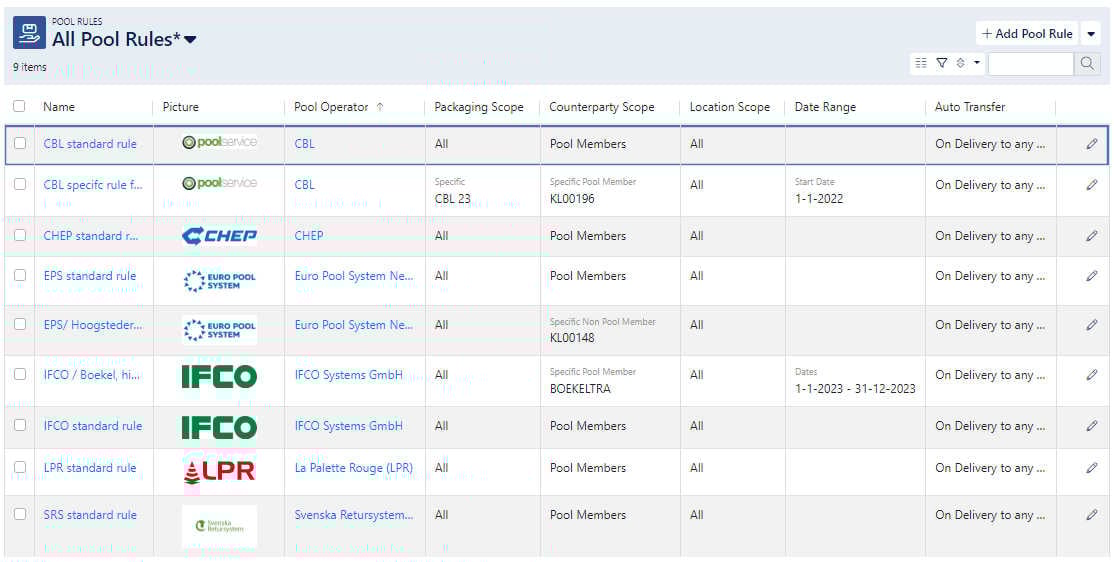Click pencil icon for EPS/ Hoogsteder row
Image resolution: width=1114 pixels, height=562 pixels.
1092,325
